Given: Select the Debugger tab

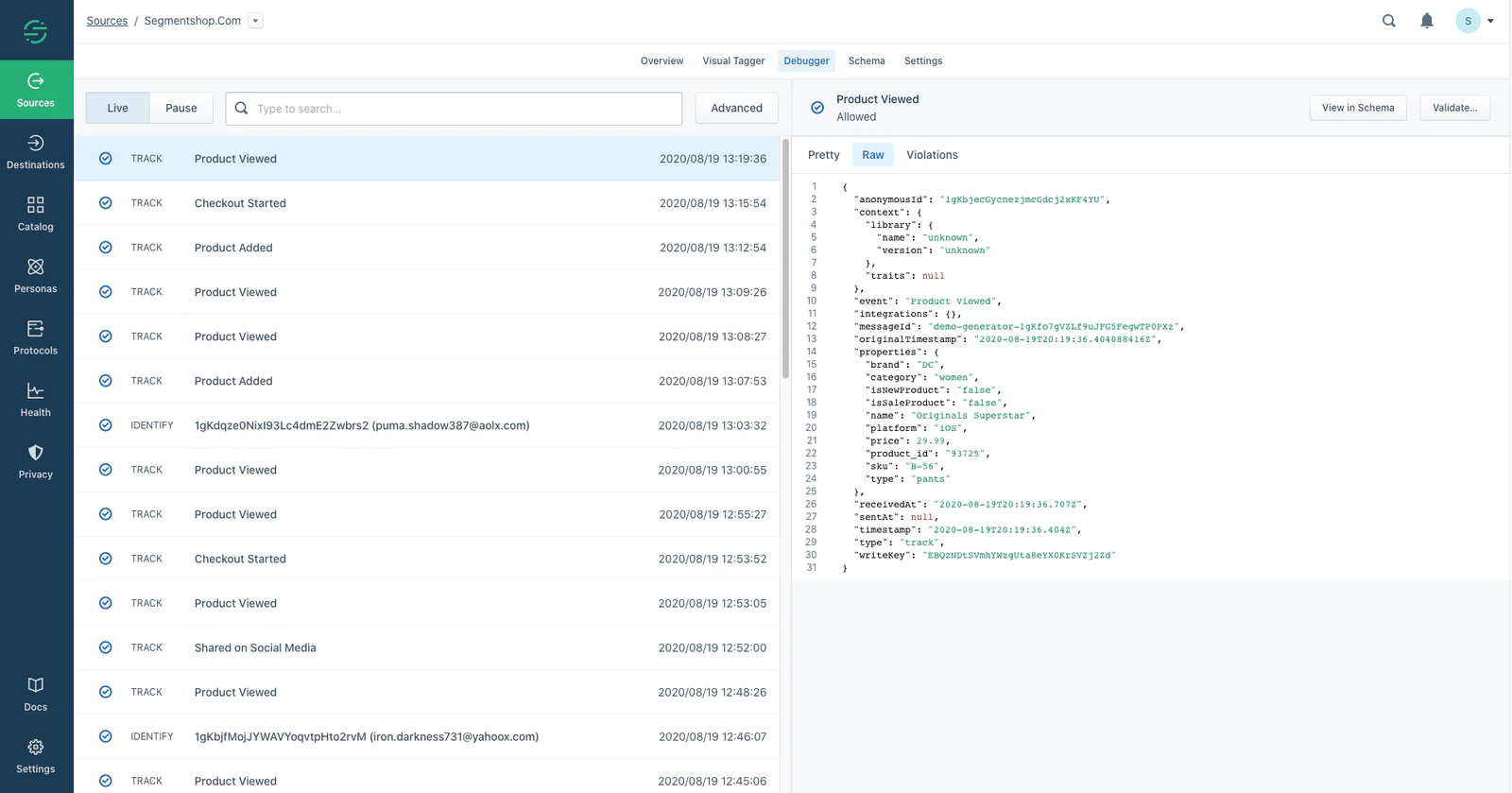Looking at the screenshot, I should (806, 60).
